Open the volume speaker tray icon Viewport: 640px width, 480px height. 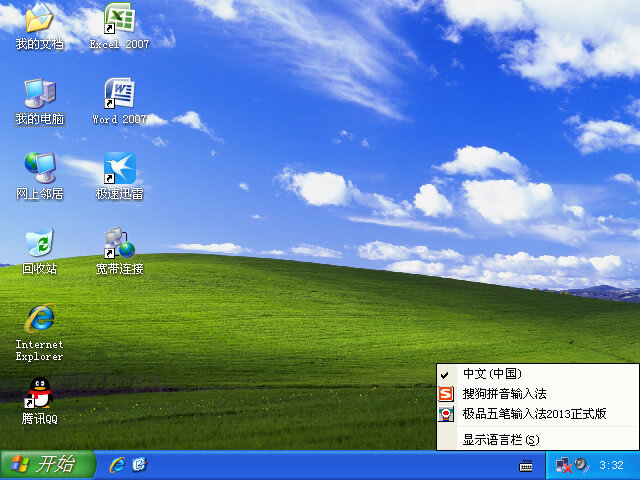[581, 464]
